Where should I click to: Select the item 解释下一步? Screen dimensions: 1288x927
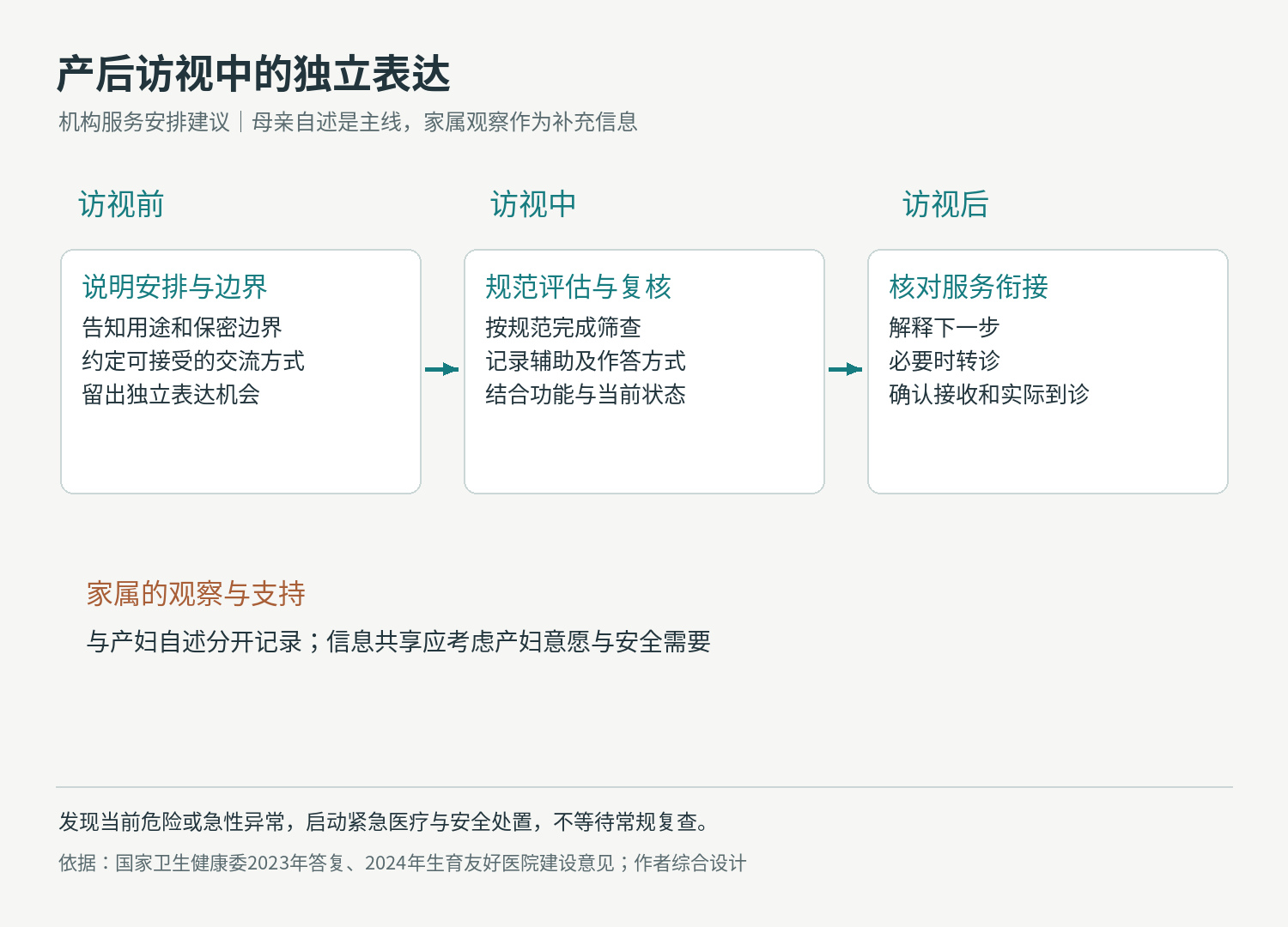click(x=945, y=327)
